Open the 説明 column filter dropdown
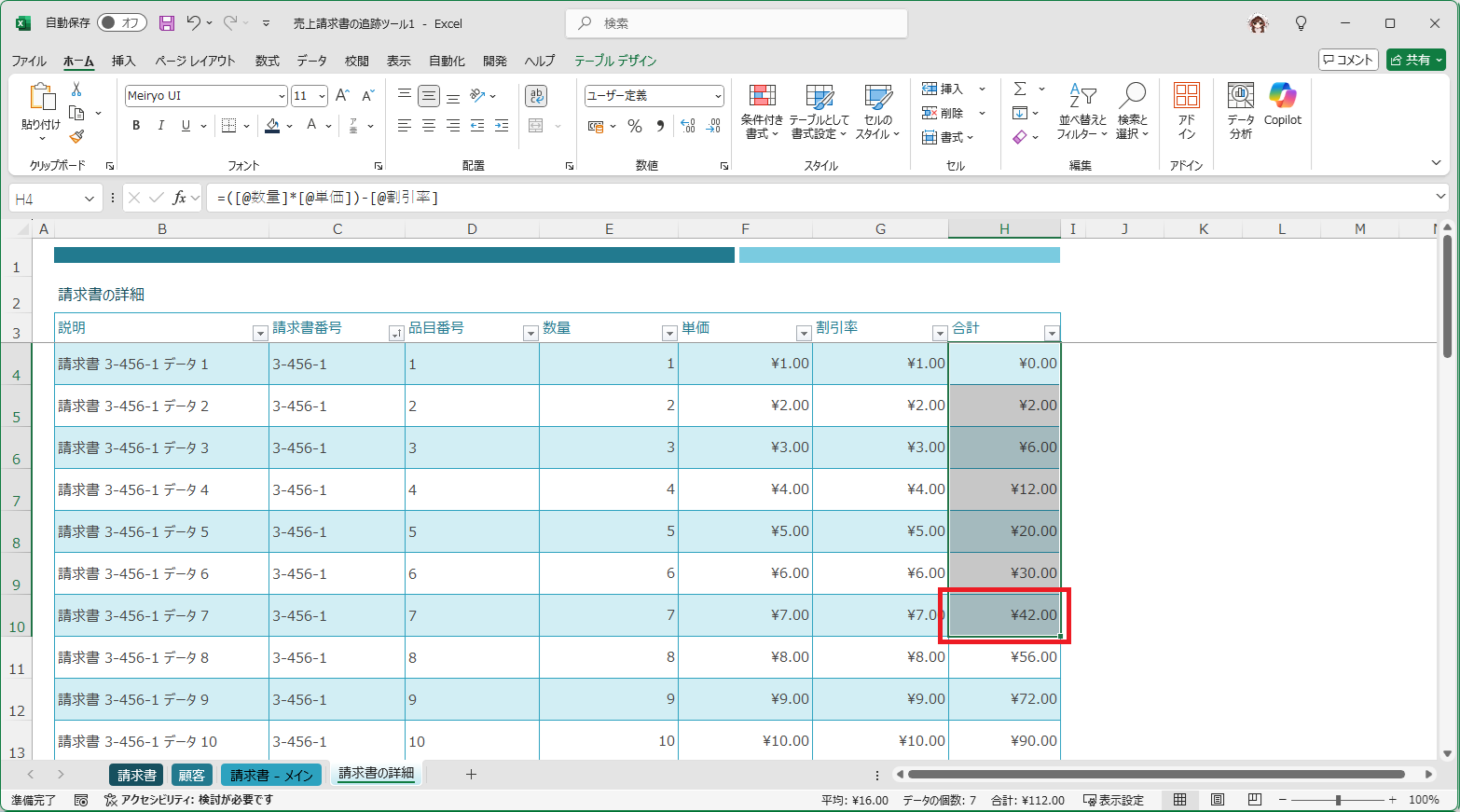 [260, 333]
